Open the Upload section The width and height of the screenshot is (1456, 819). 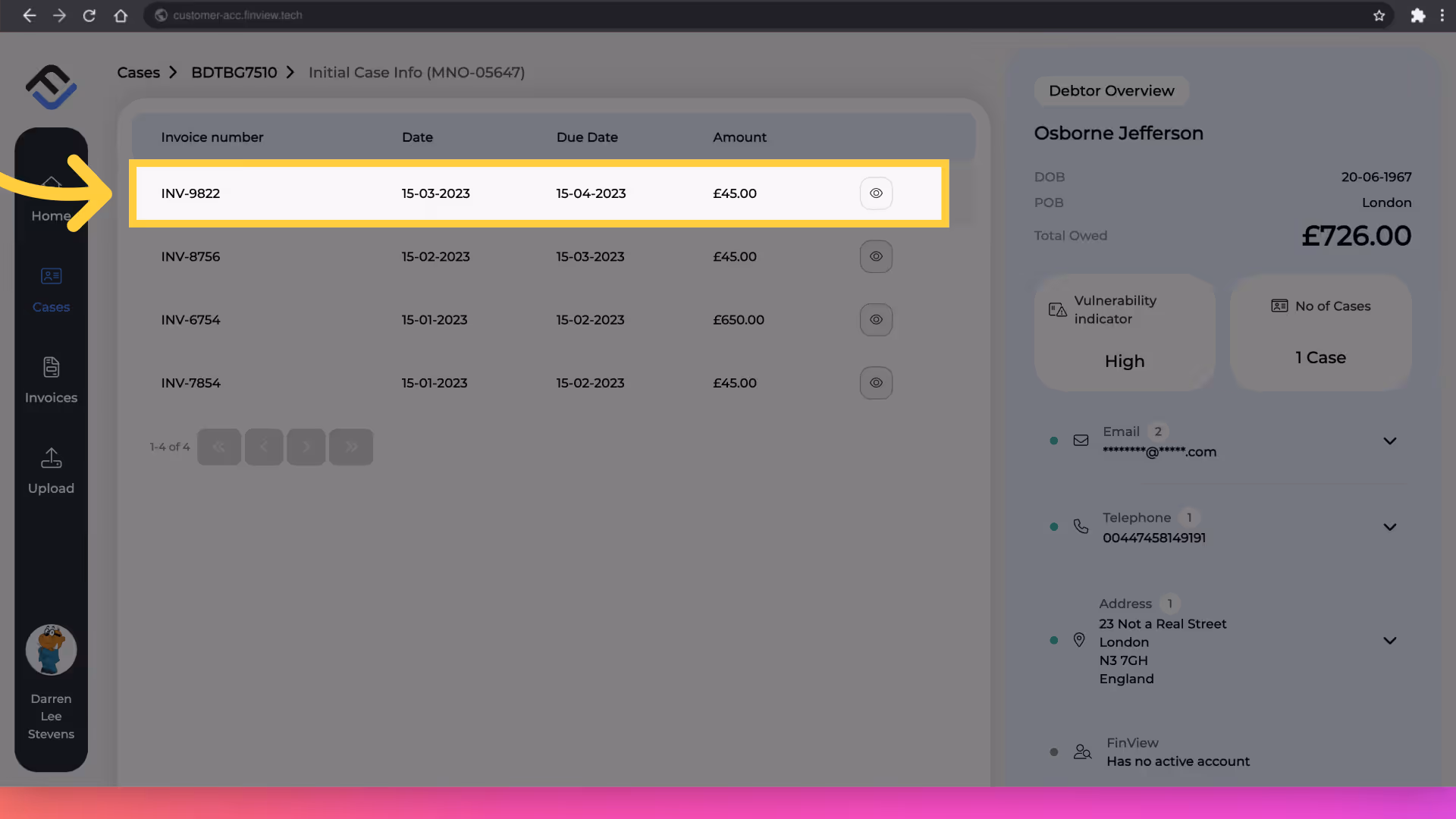click(51, 471)
